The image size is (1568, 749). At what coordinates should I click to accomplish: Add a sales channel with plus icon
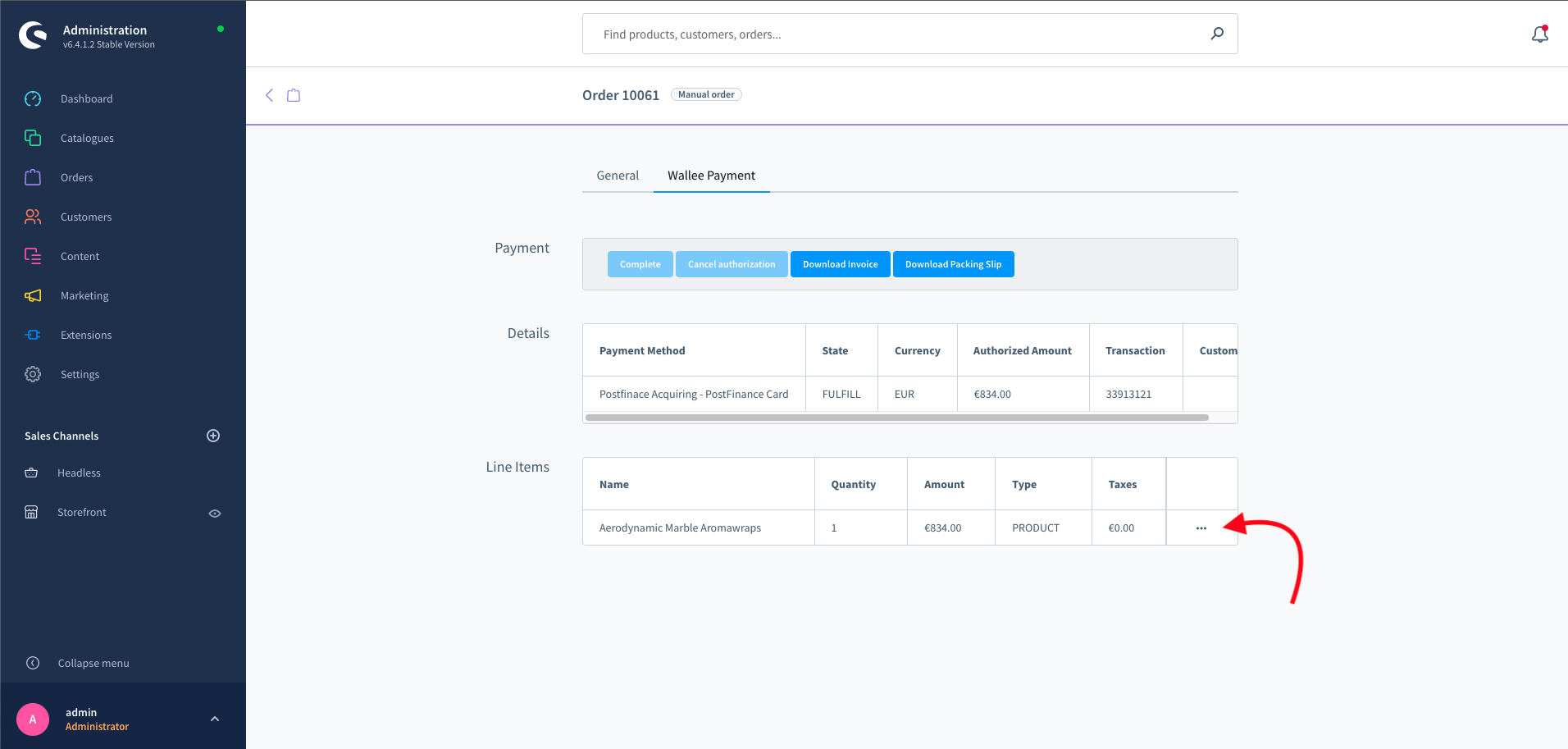coord(213,436)
